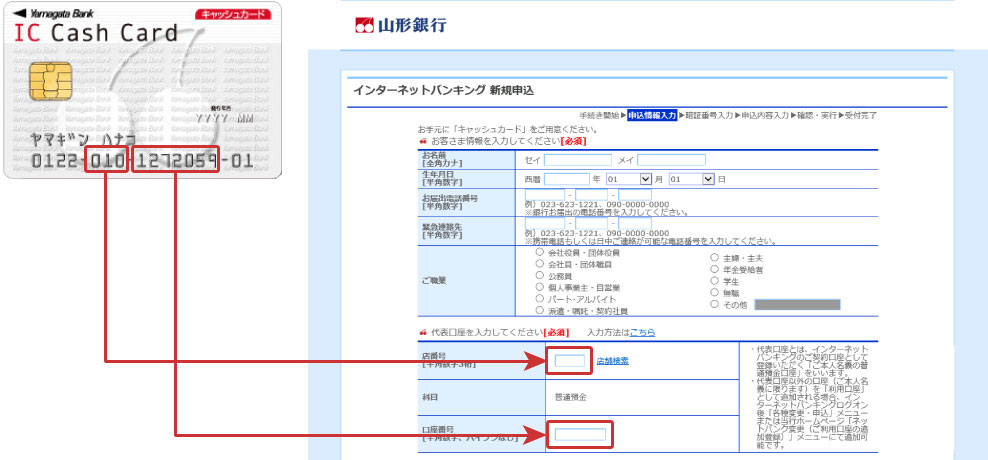Choose the 学生 radio button
Viewport: 988px width, 460px height.
click(x=713, y=281)
